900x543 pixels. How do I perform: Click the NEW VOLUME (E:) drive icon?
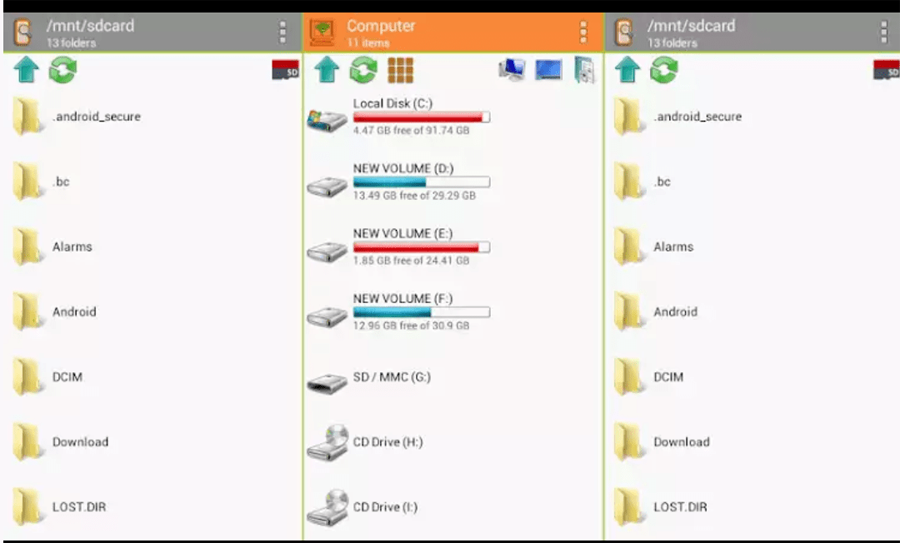point(327,251)
